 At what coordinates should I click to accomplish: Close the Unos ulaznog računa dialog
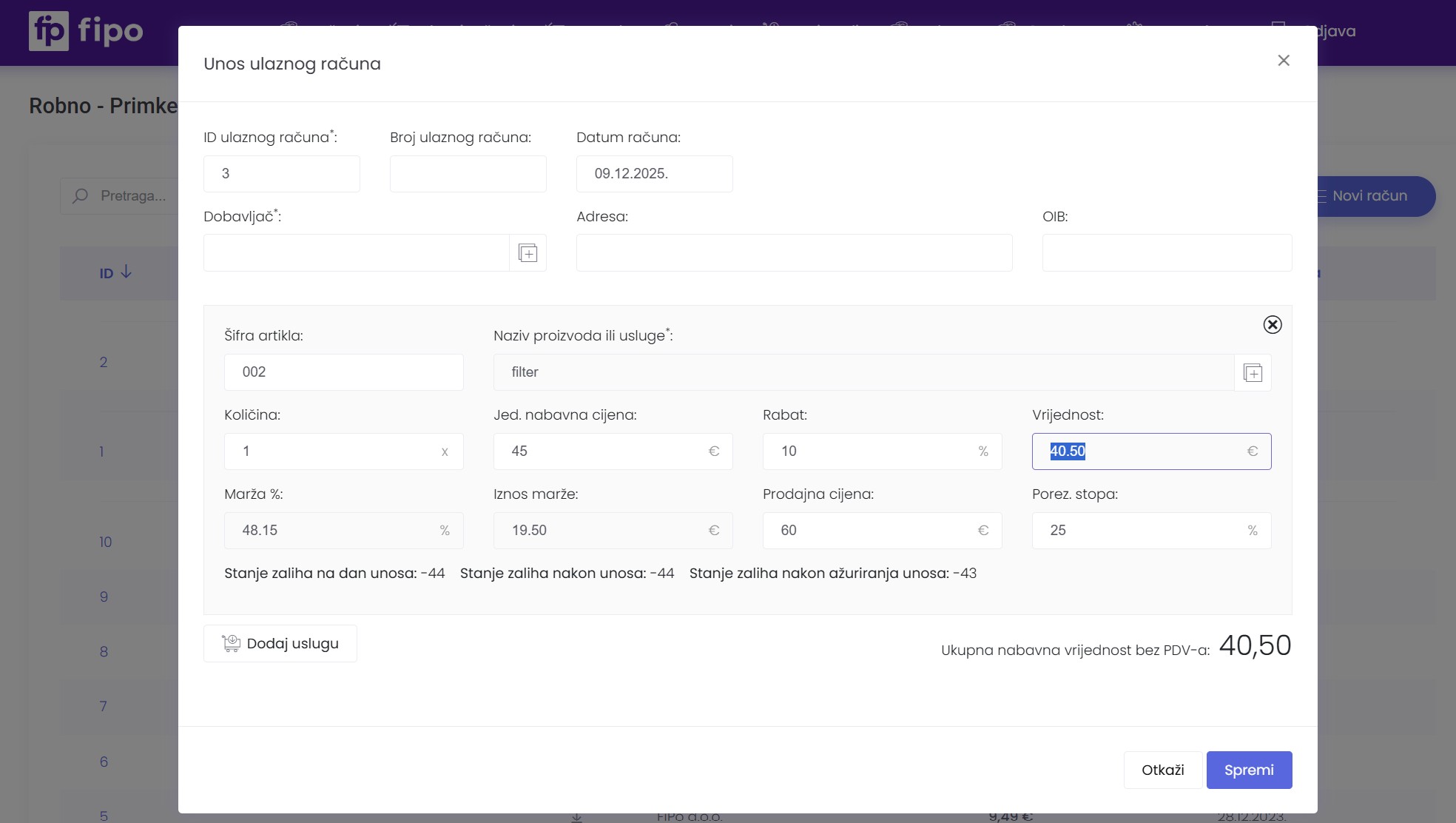click(1283, 61)
